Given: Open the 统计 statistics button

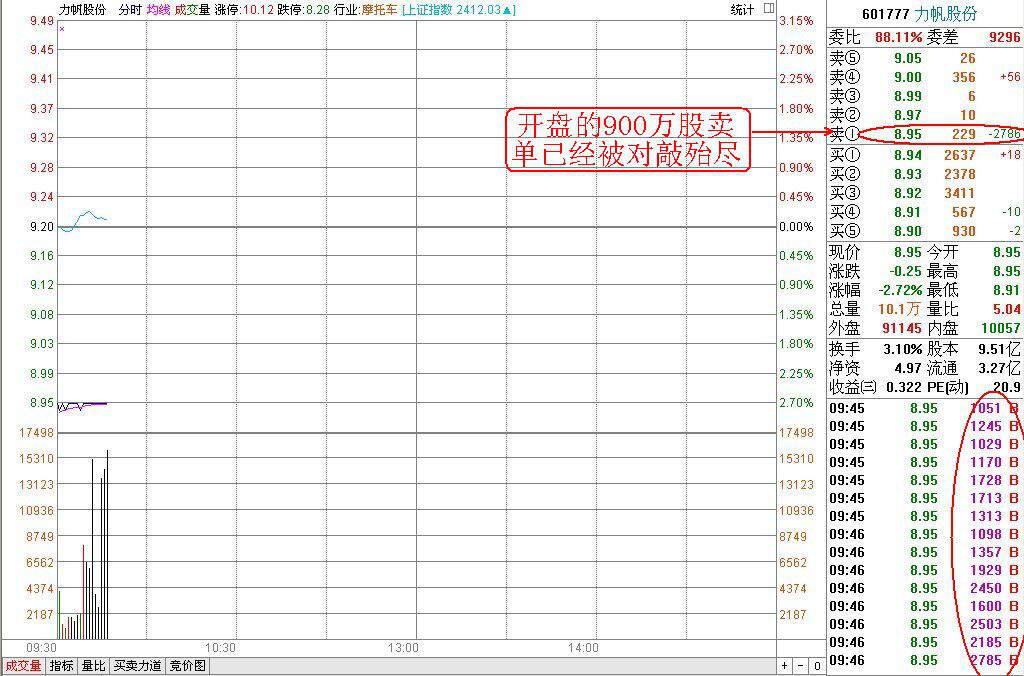Looking at the screenshot, I should [x=743, y=10].
